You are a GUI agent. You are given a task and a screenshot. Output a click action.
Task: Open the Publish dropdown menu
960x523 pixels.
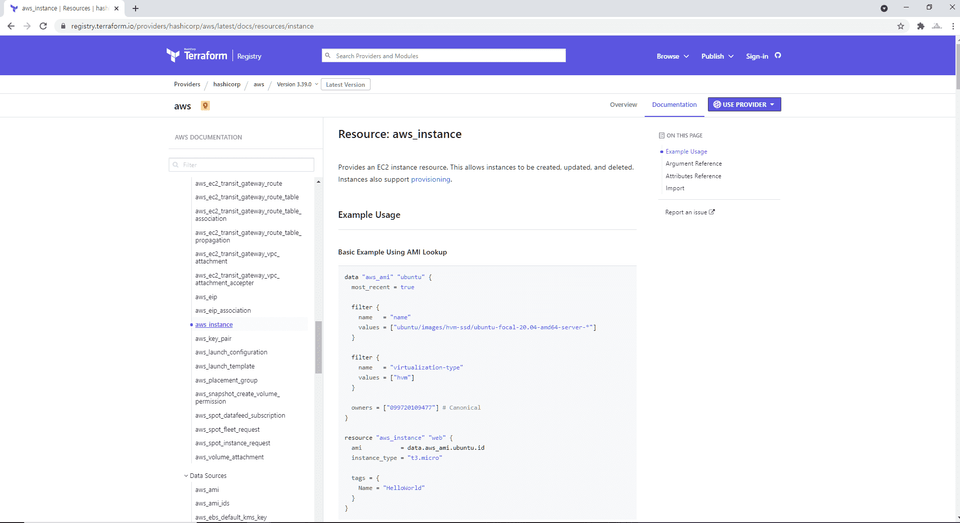click(x=717, y=56)
